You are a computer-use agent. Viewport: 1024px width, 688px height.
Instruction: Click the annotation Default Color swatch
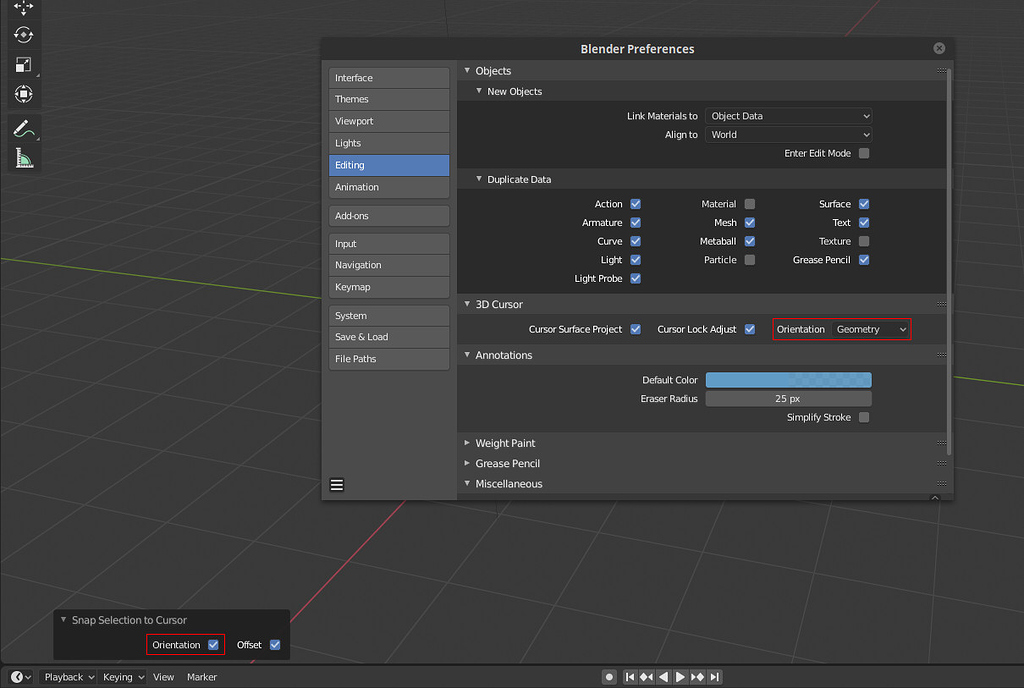point(788,380)
